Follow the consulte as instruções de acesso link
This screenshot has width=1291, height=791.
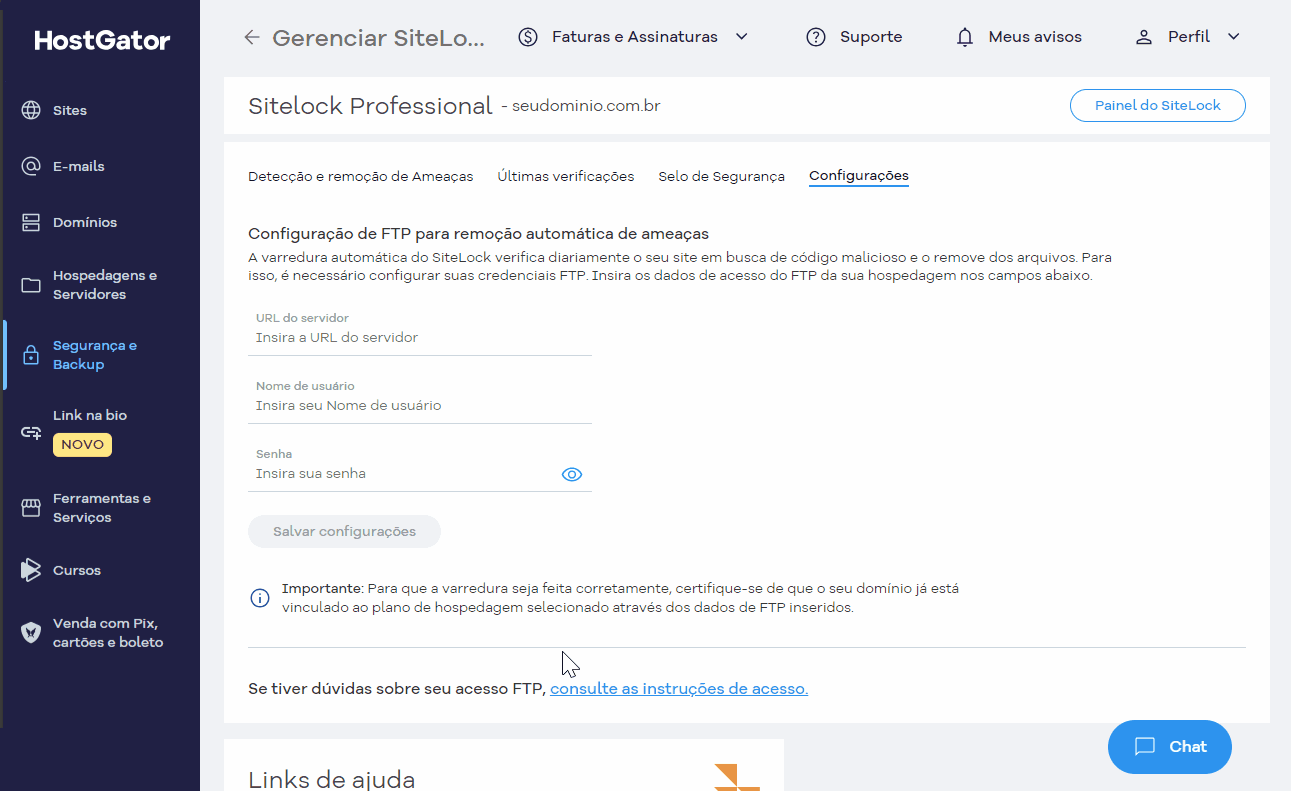pyautogui.click(x=679, y=689)
